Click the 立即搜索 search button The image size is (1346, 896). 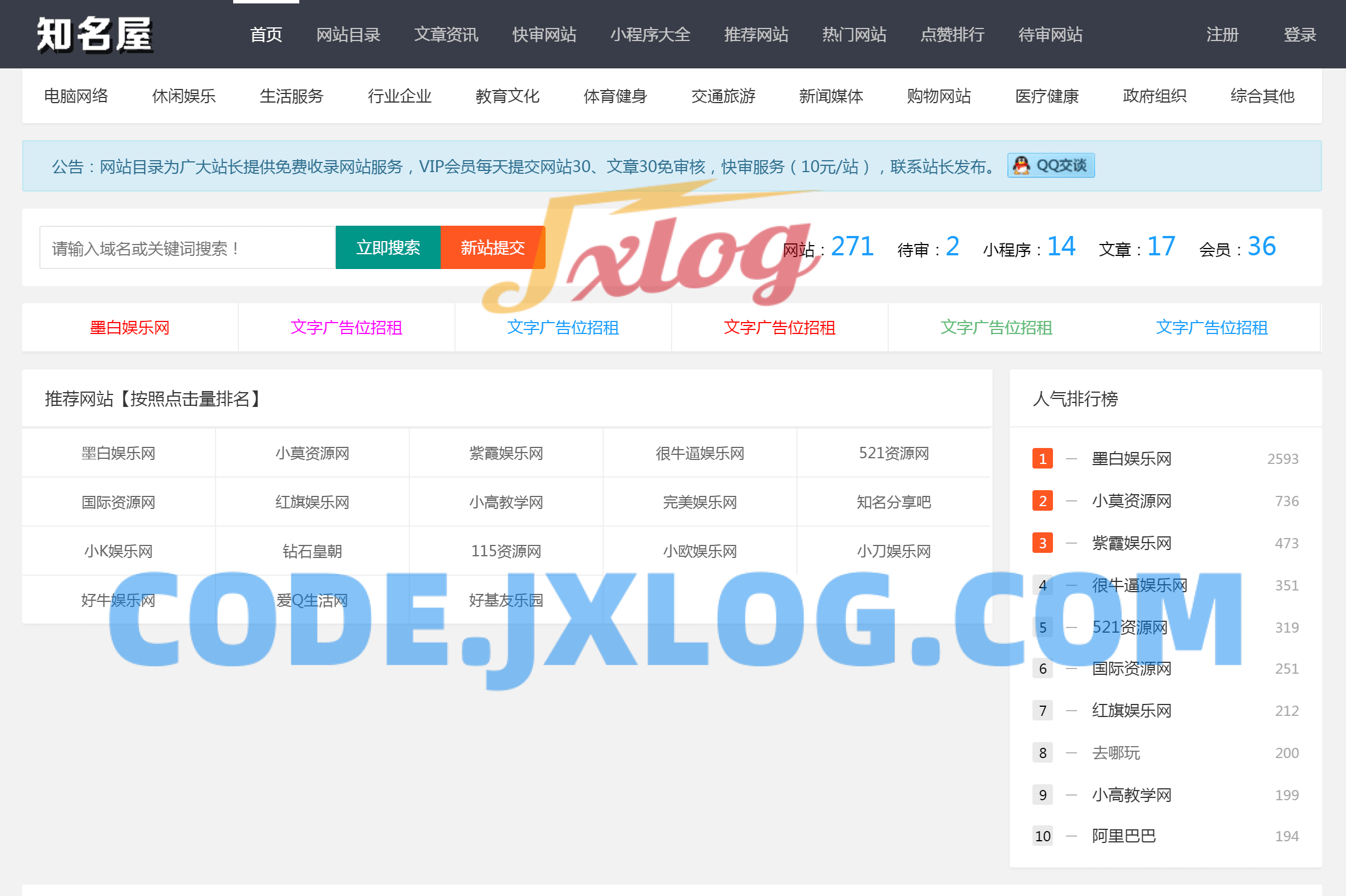pos(388,247)
